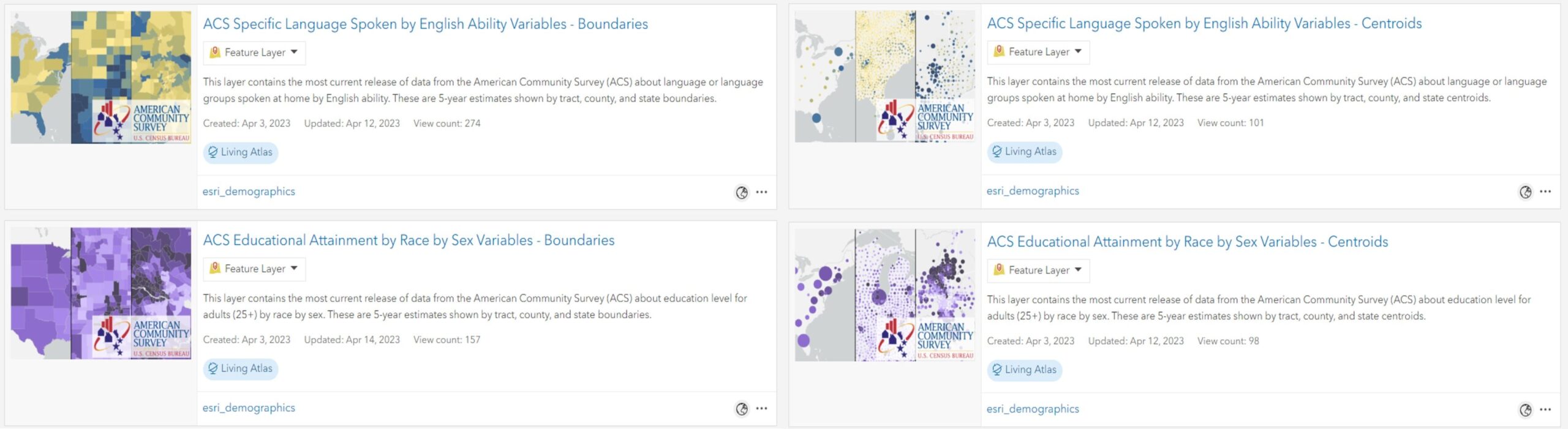This screenshot has height=429, width=1568.
Task: Open esri_demographics owner link under Language Centroids
Action: [1033, 191]
